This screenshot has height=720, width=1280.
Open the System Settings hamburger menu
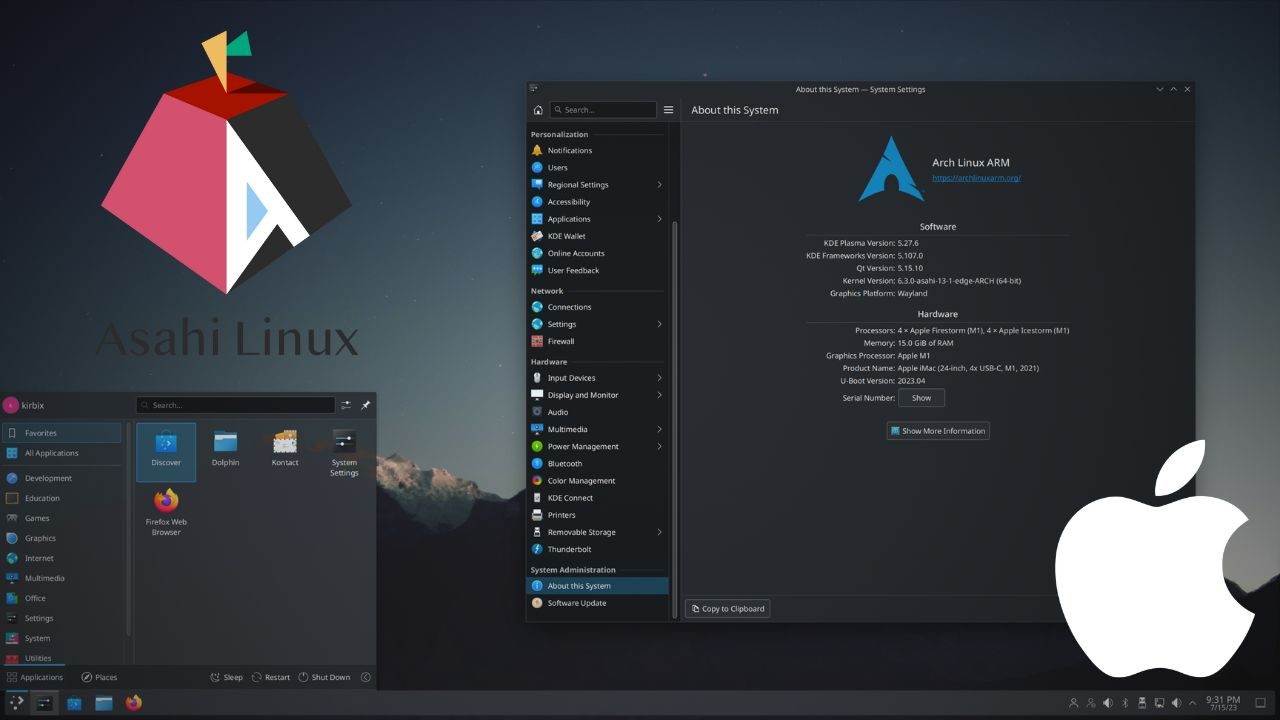point(668,110)
